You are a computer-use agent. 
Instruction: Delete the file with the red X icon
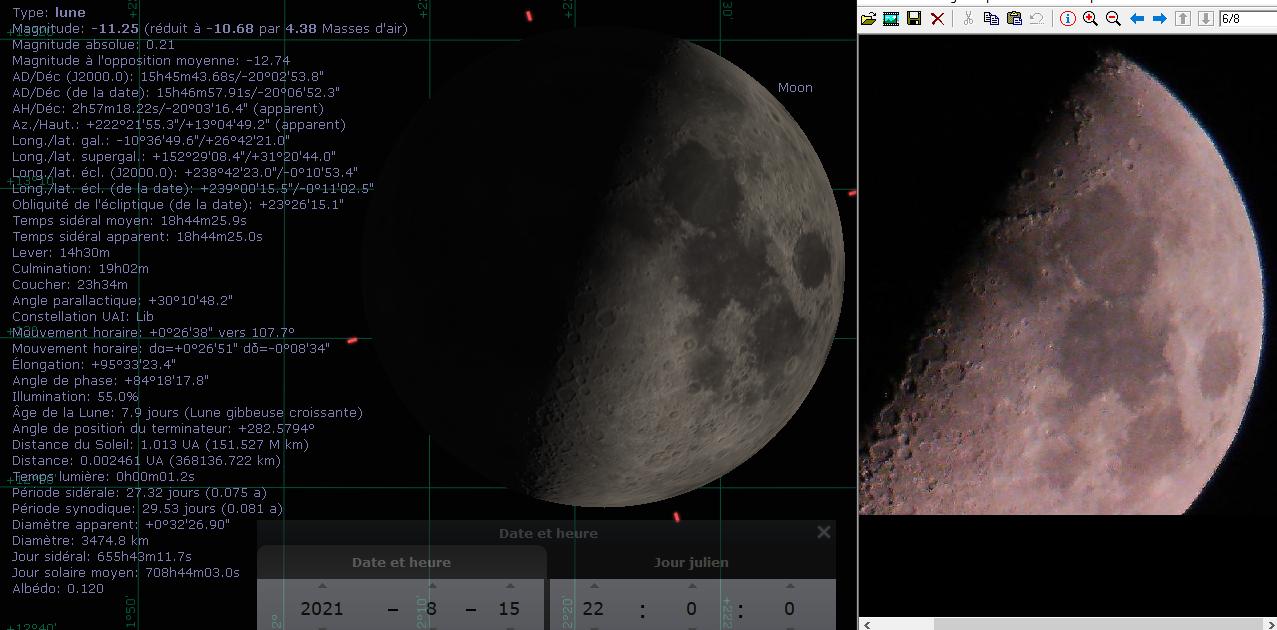click(937, 19)
